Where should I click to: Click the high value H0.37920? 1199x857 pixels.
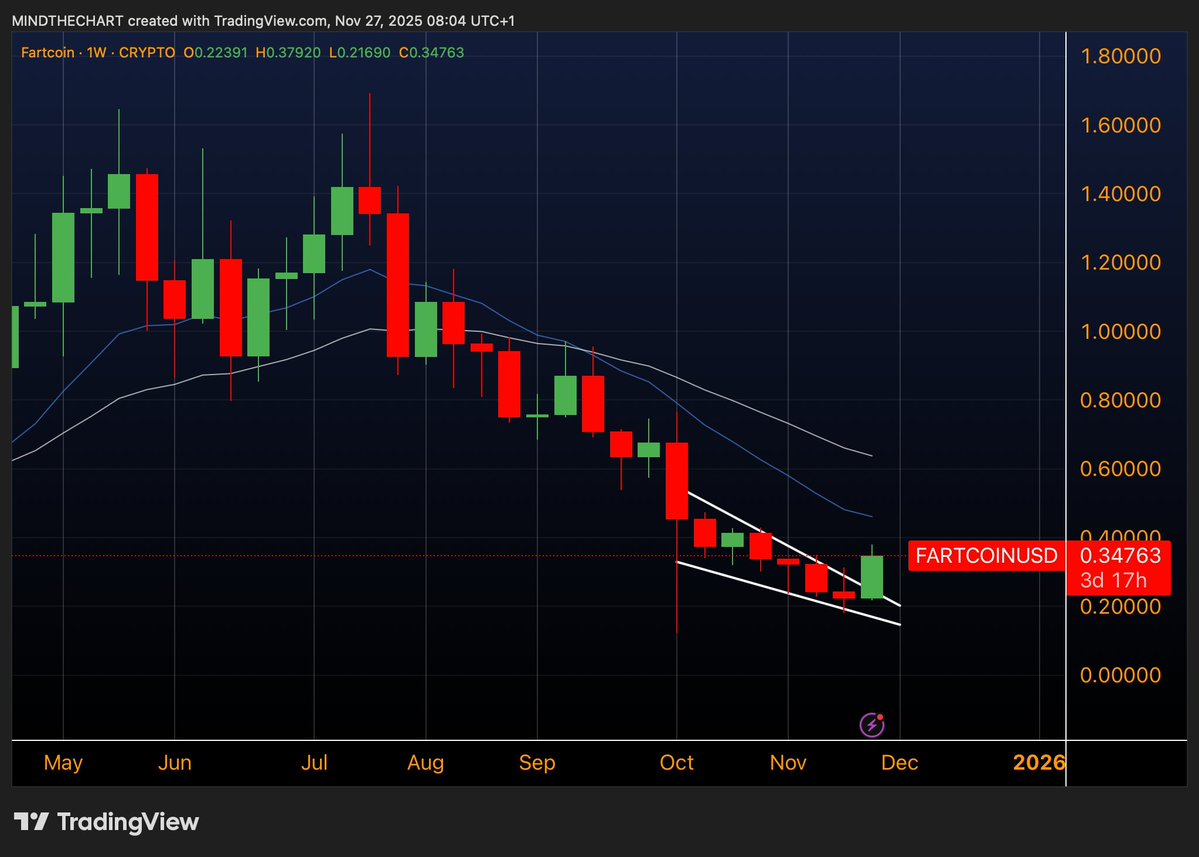(x=288, y=53)
